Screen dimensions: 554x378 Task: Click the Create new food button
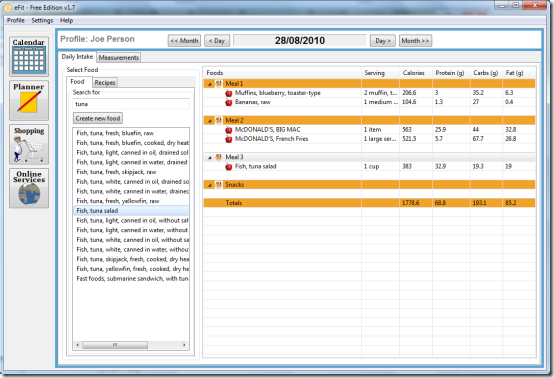click(98, 118)
